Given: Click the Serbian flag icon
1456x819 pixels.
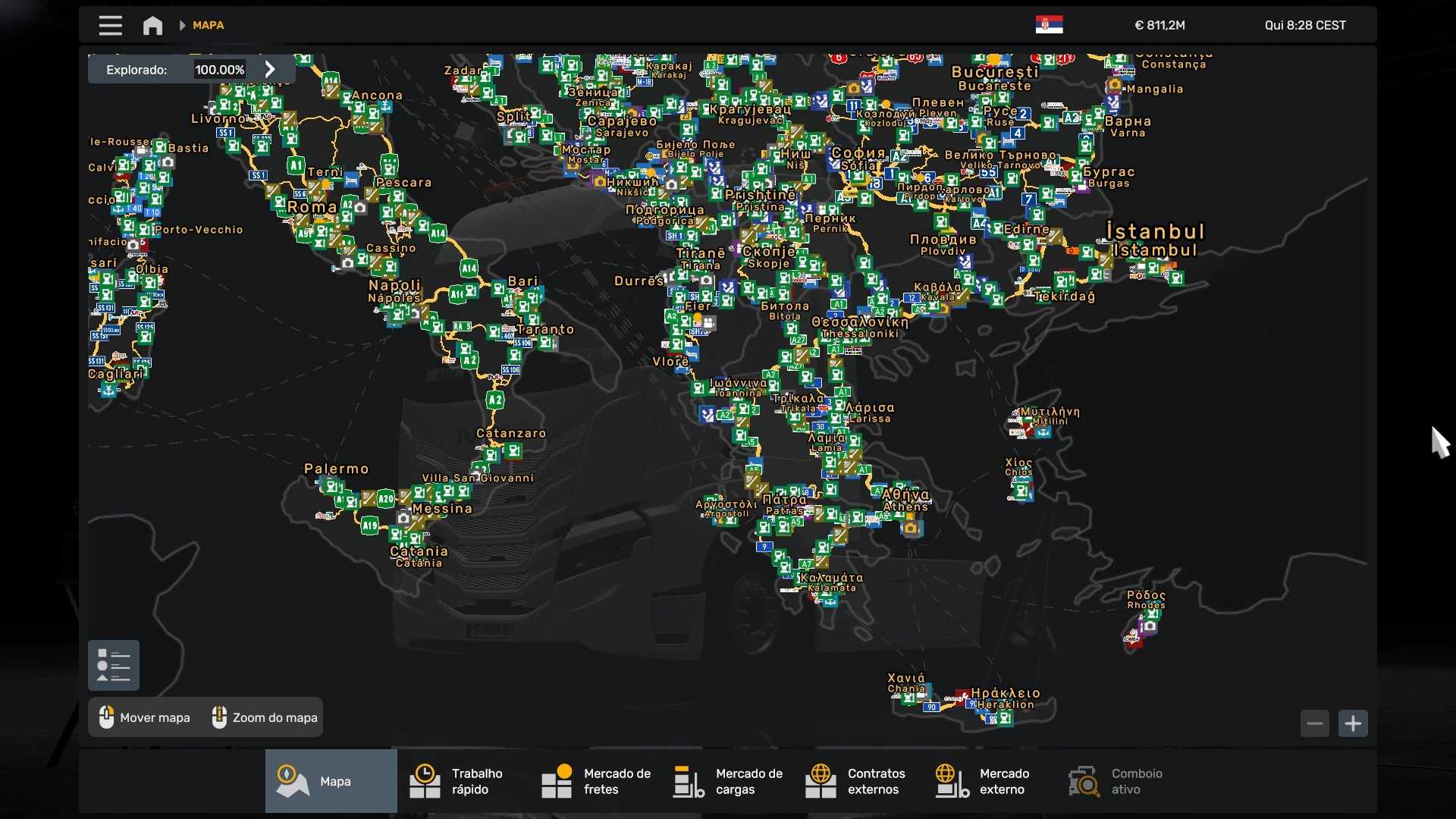Looking at the screenshot, I should [1049, 25].
